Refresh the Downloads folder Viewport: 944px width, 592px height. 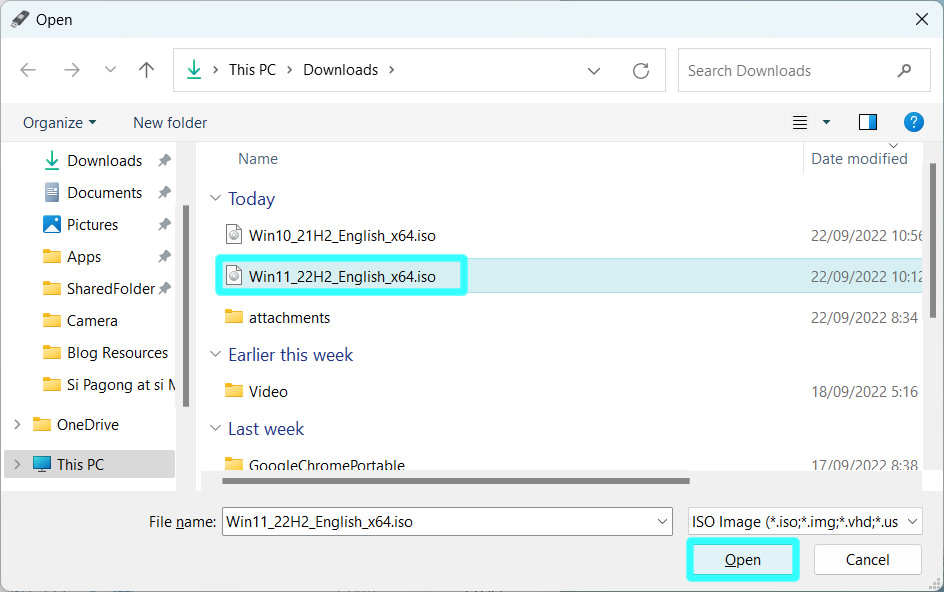click(x=641, y=71)
